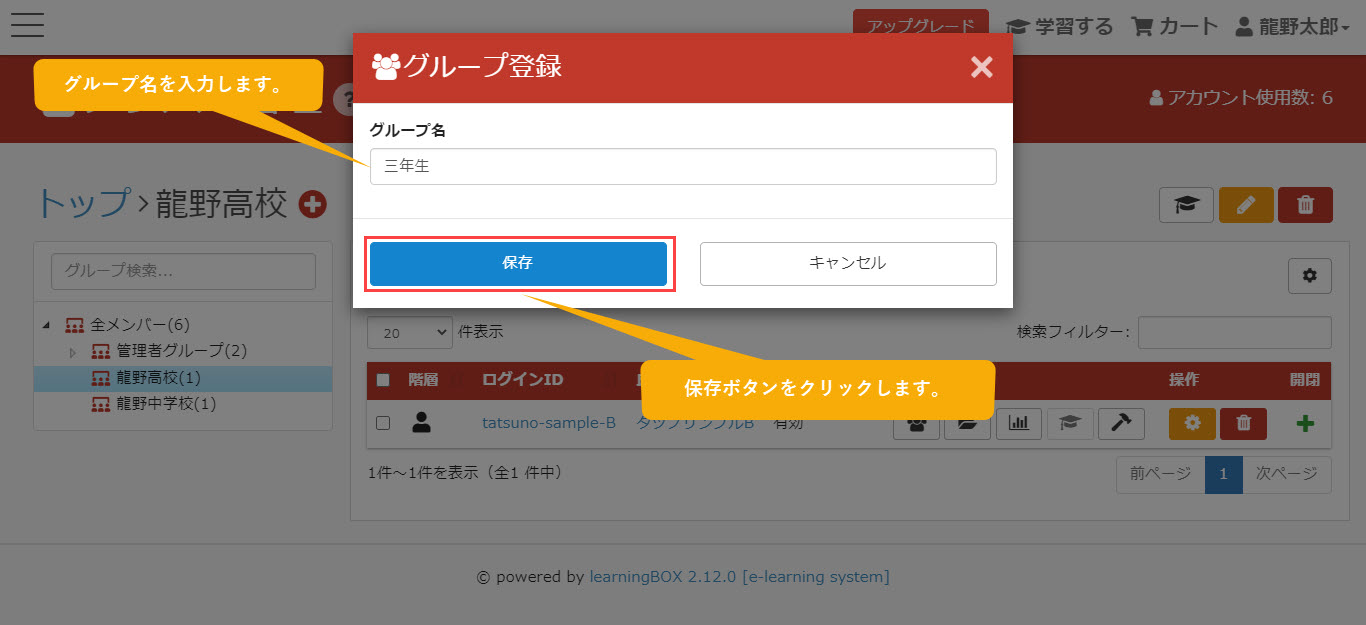Open the gear settings button above table
Screen dimensions: 1366x625
coord(1309,276)
